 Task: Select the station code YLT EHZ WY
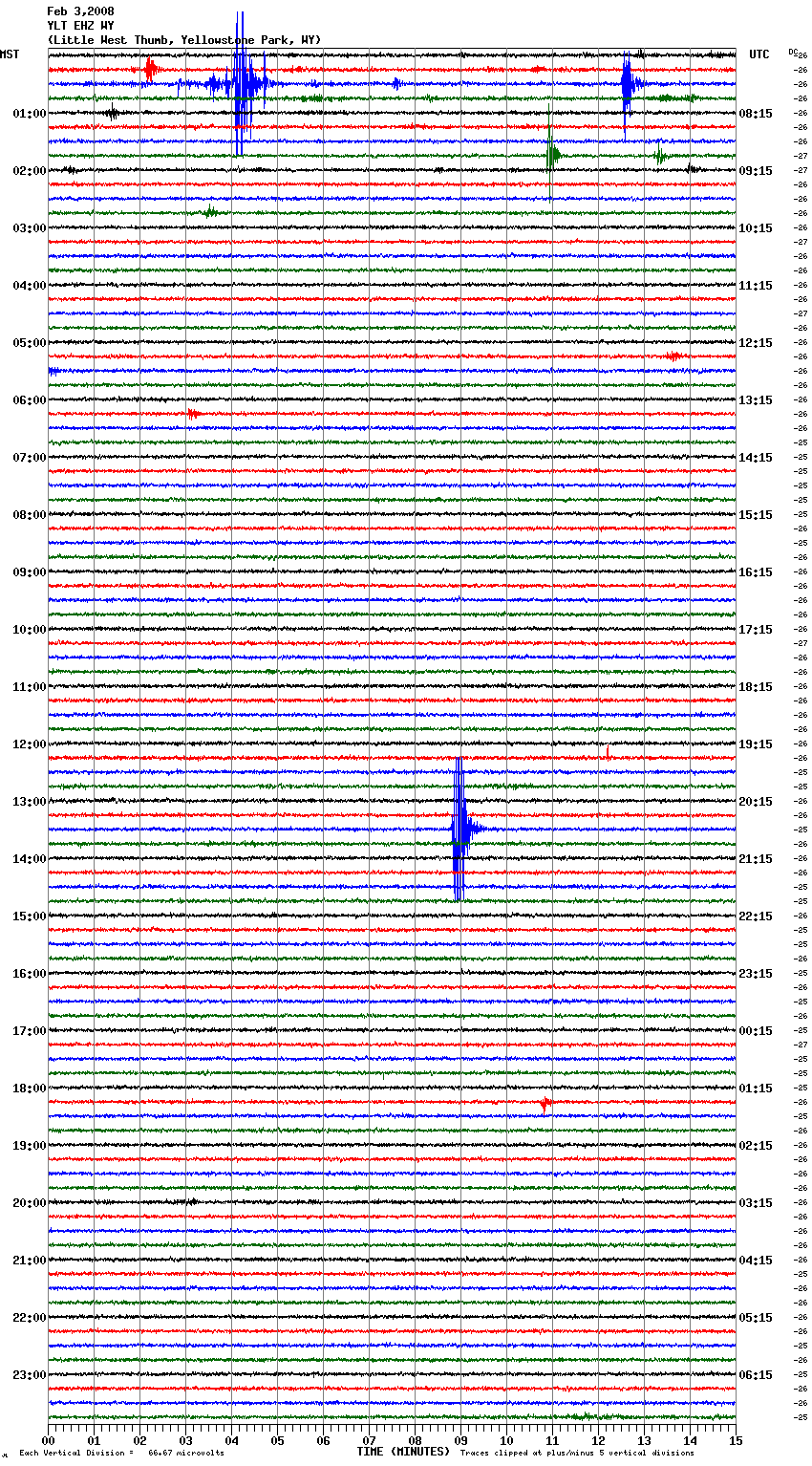tap(80, 26)
